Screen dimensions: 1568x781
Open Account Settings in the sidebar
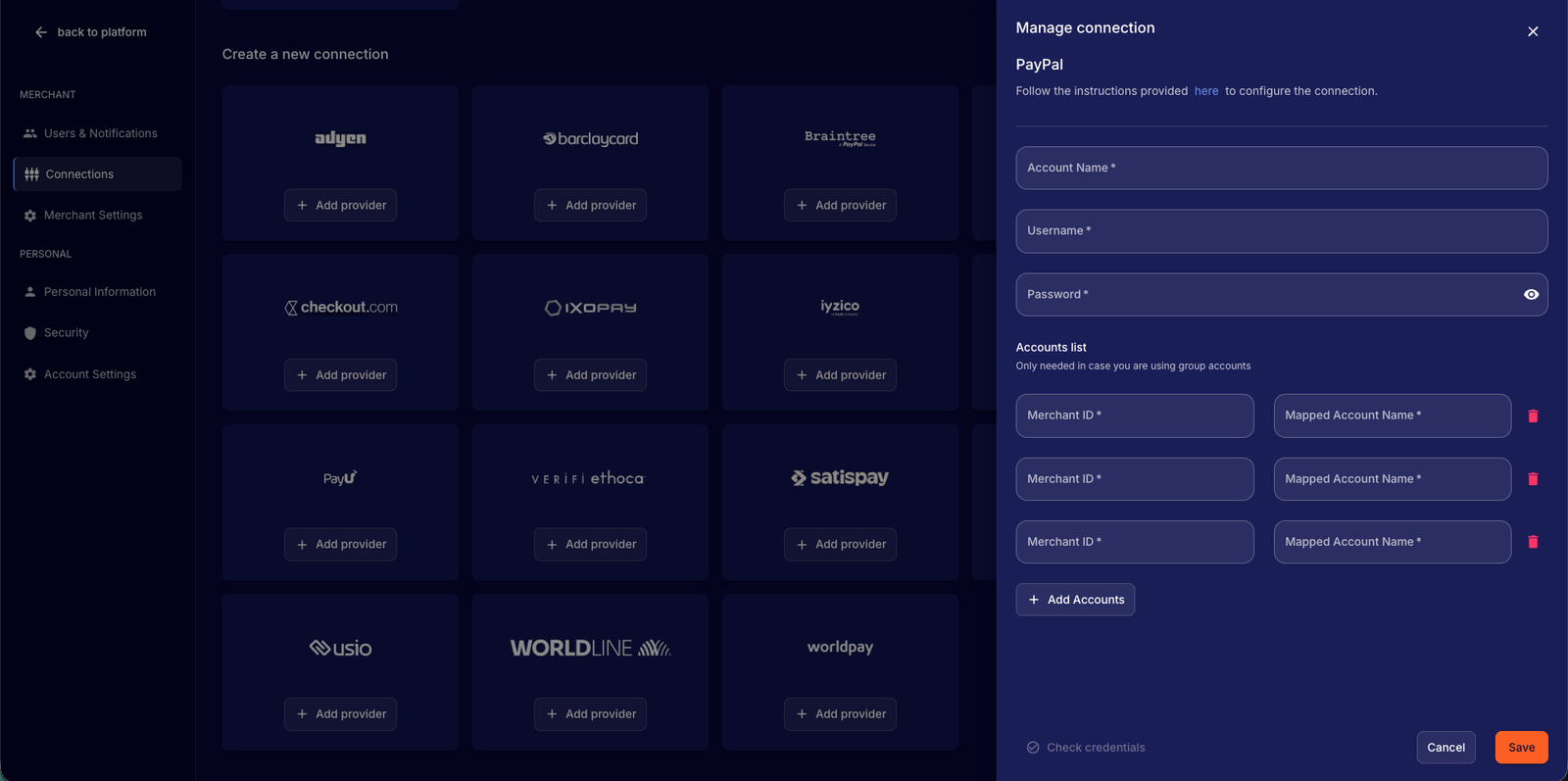coord(98,374)
